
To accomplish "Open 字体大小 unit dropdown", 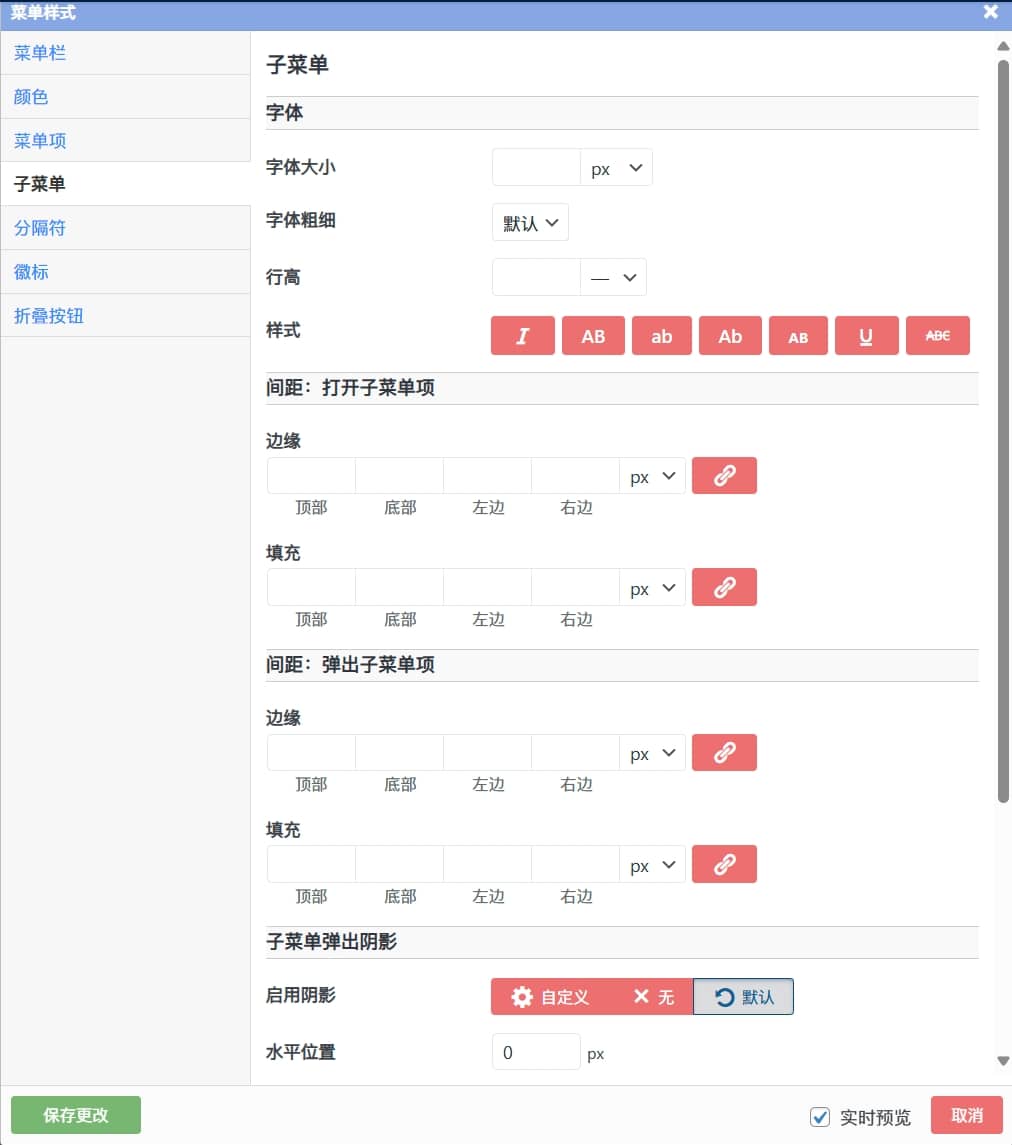I will pos(616,168).
